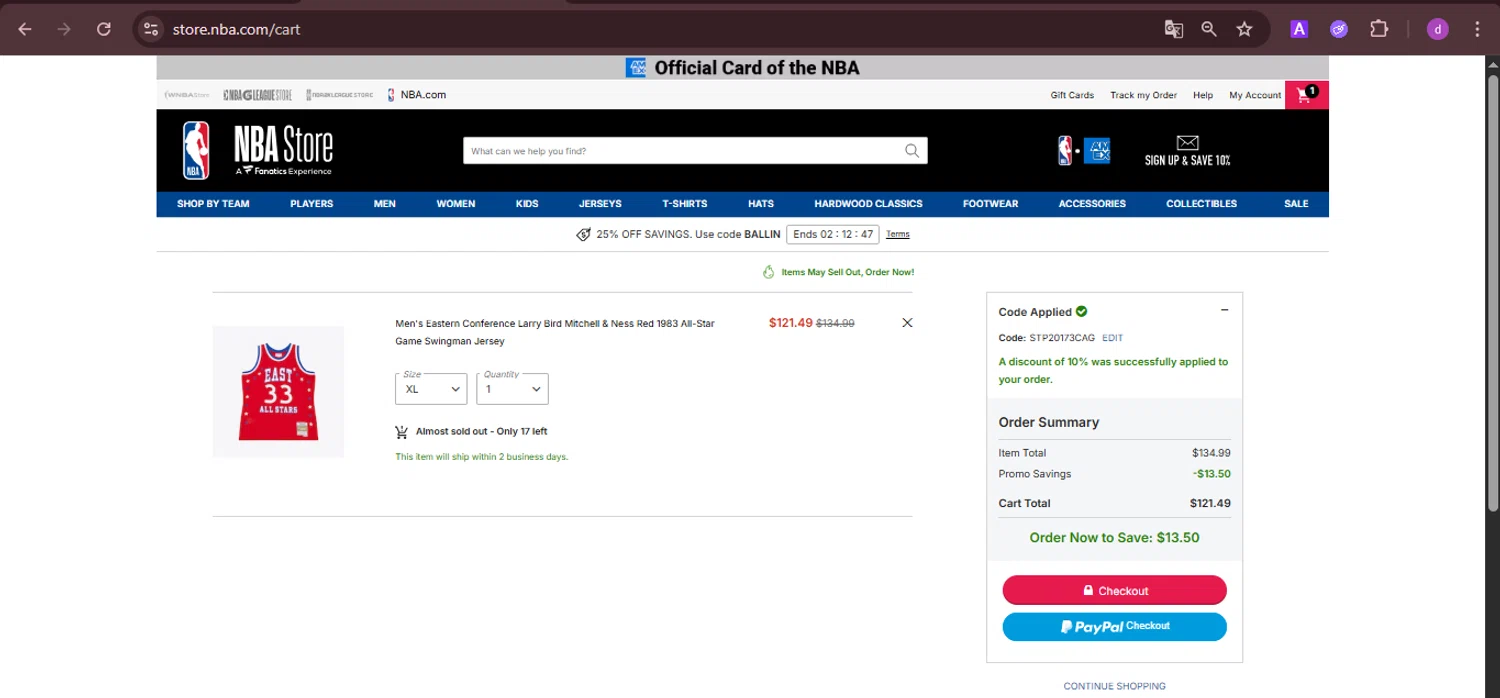This screenshot has height=698, width=1500.
Task: Open Help link in top bar
Action: pos(1203,95)
